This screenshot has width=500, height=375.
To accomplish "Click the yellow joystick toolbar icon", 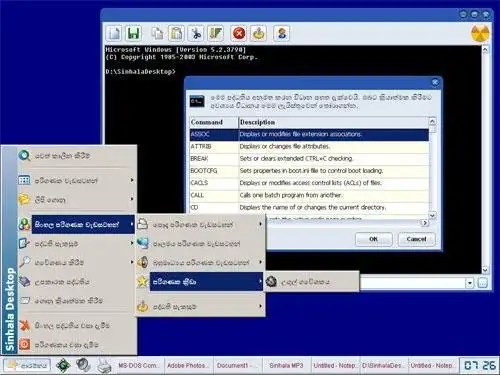I will pos(258,33).
